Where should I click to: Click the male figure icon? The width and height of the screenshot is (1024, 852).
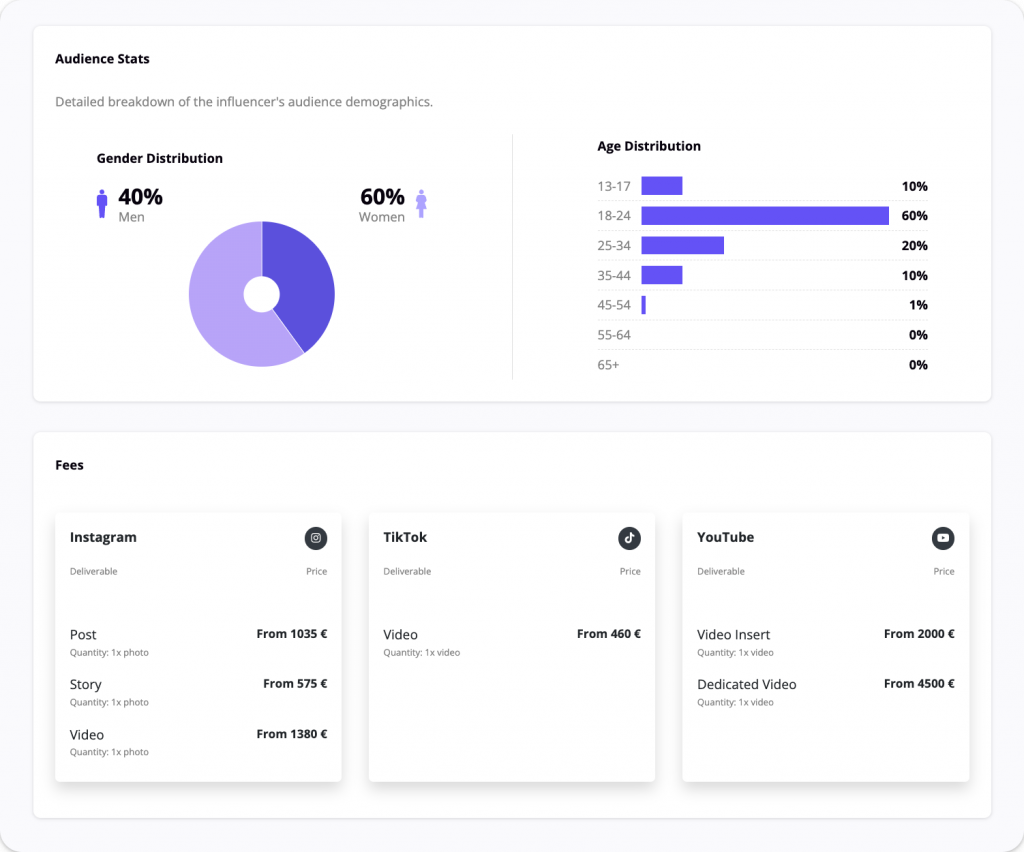pos(102,204)
